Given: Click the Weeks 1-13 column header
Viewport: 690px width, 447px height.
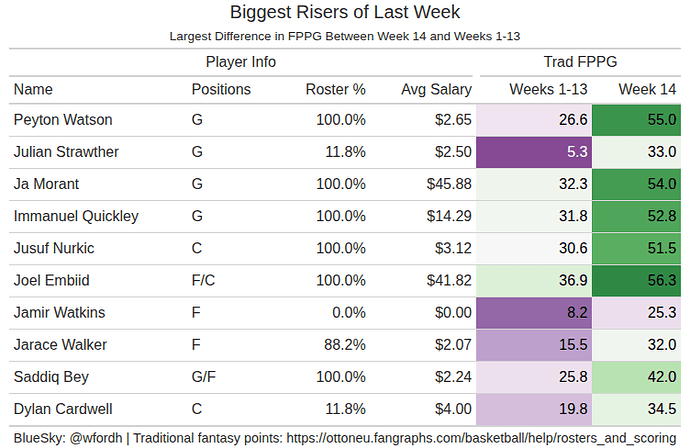Looking at the screenshot, I should pyautogui.click(x=548, y=89).
